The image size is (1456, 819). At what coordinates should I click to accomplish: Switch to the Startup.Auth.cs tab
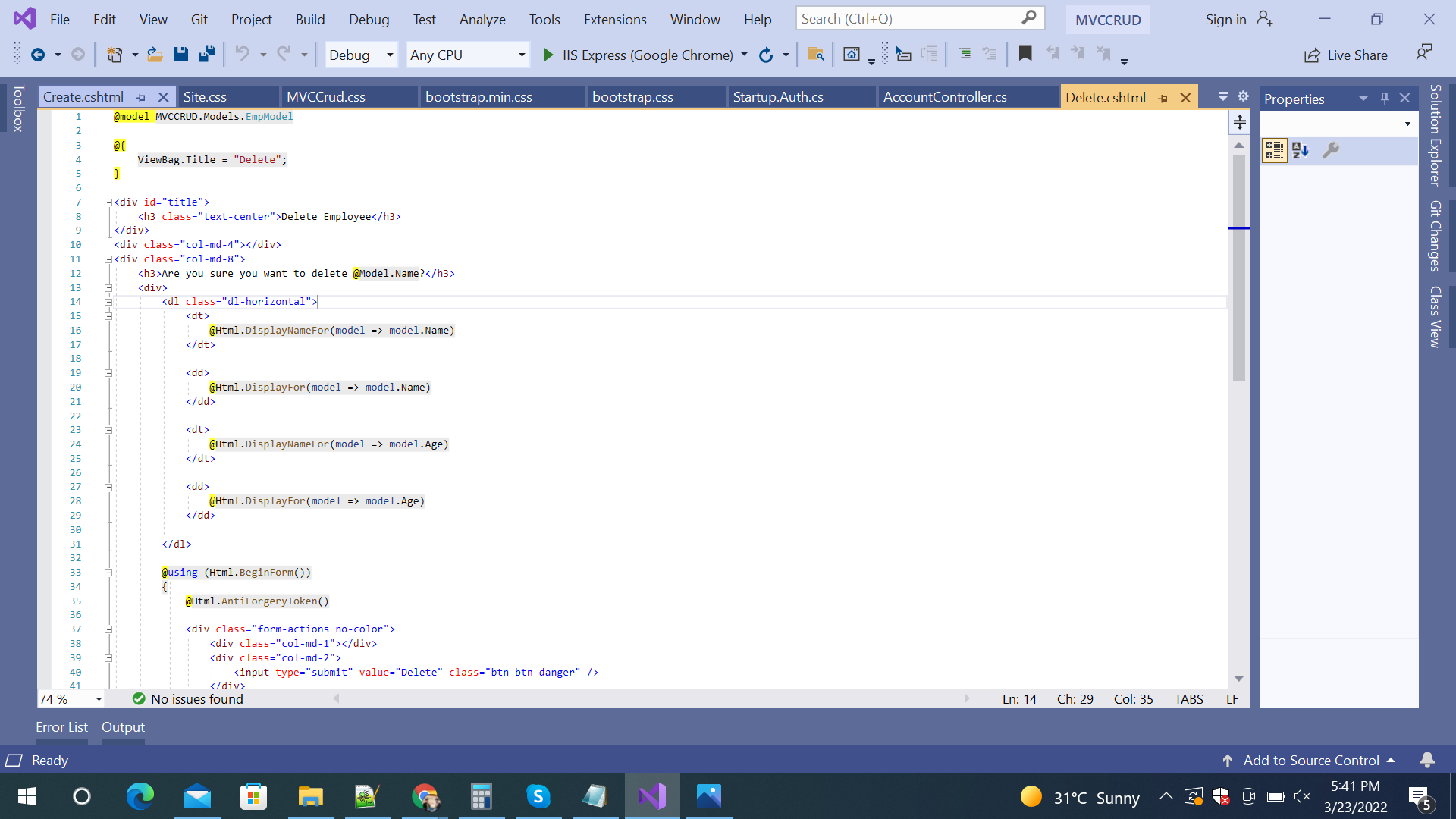point(778,97)
